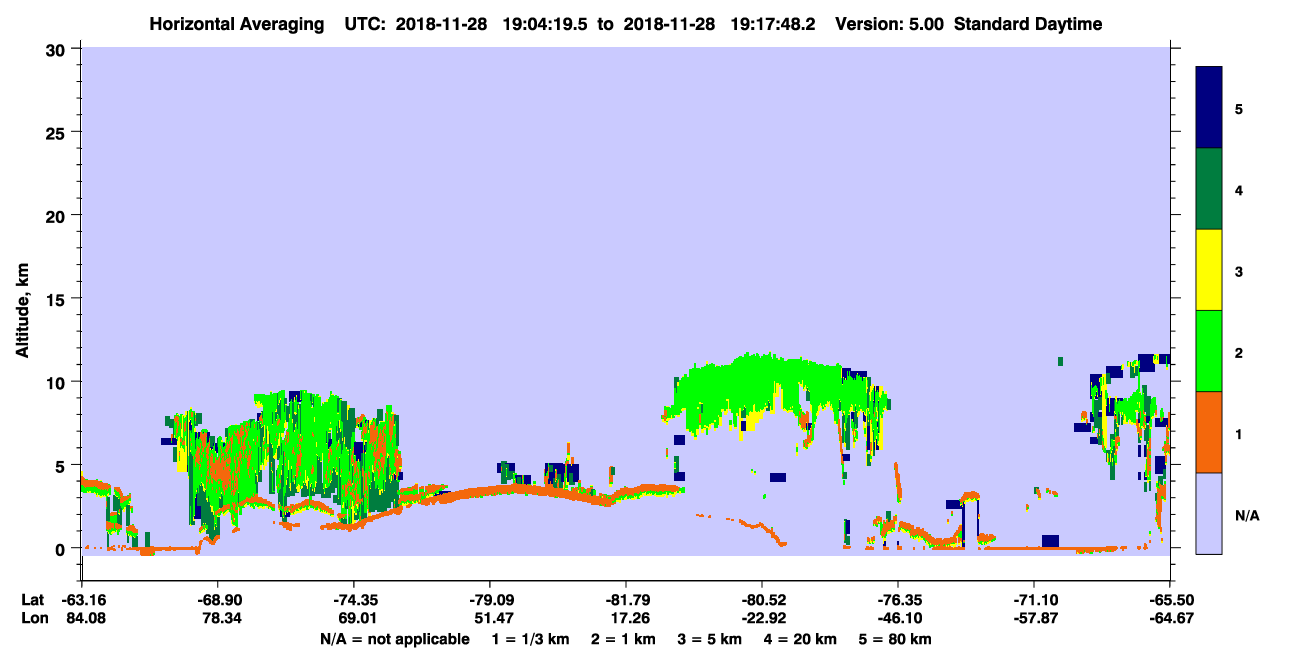Image resolution: width=1300 pixels, height=667 pixels.
Task: Click longitude value -46.10
Action: [x=898, y=619]
